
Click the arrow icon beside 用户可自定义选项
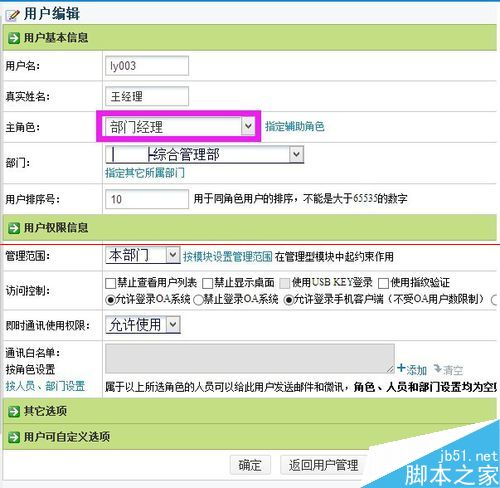point(14,437)
